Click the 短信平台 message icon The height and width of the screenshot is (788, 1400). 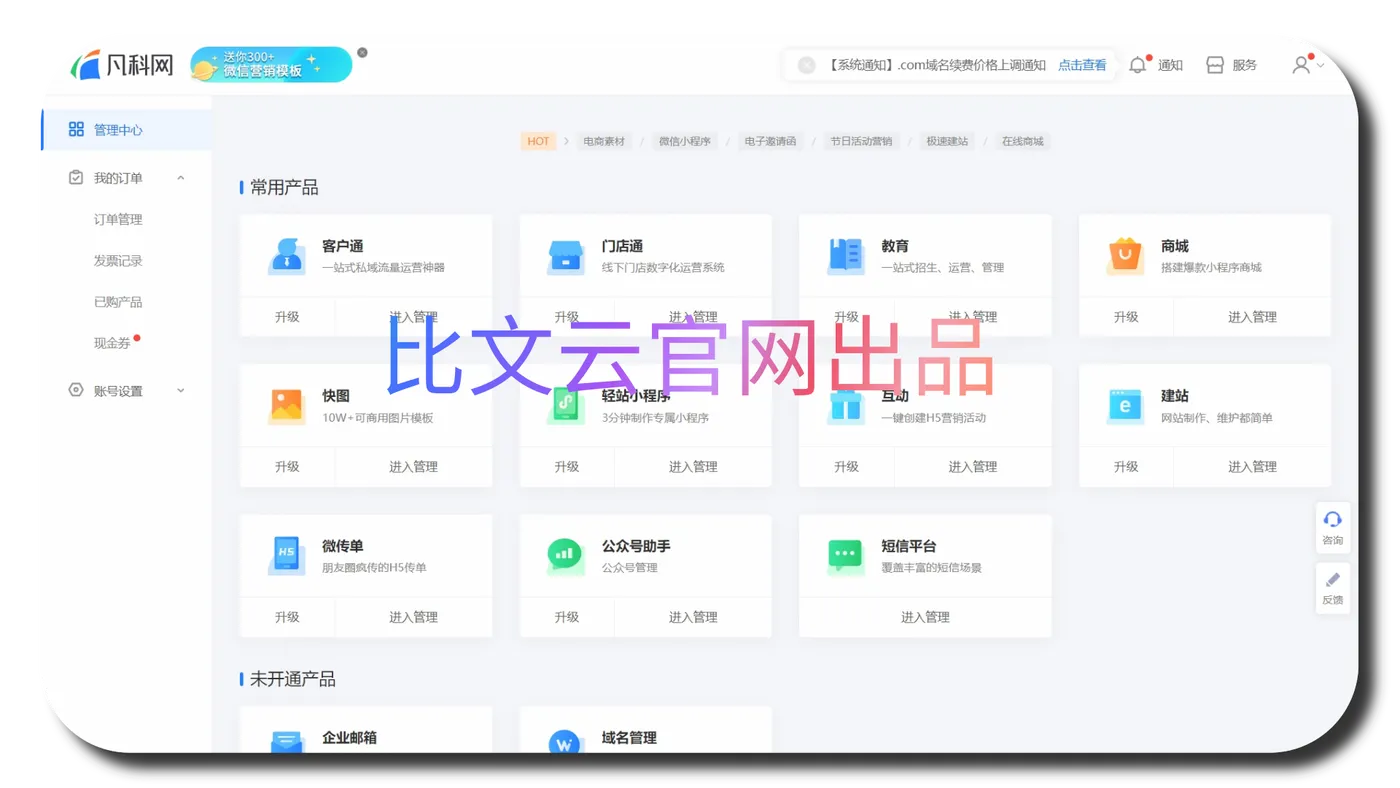tap(846, 556)
